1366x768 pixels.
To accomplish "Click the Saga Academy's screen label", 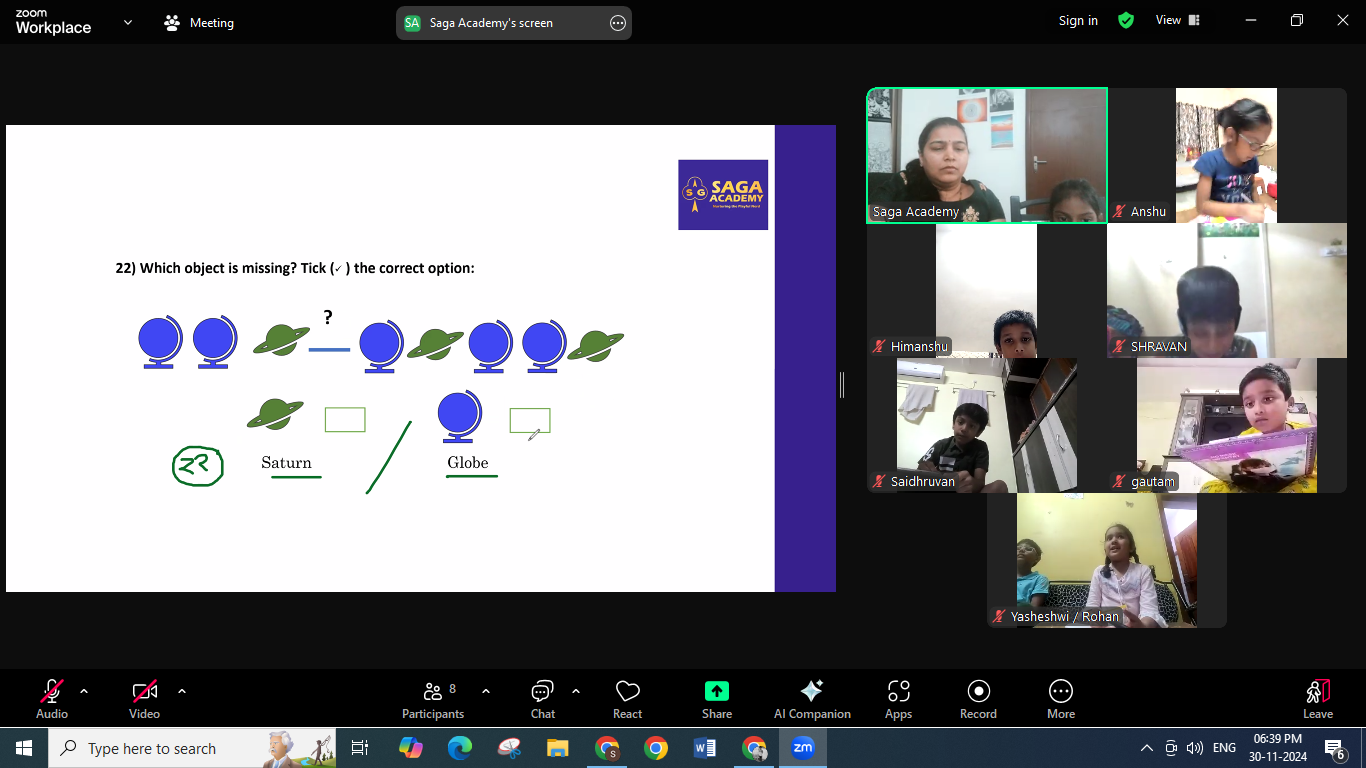I will click(x=491, y=23).
